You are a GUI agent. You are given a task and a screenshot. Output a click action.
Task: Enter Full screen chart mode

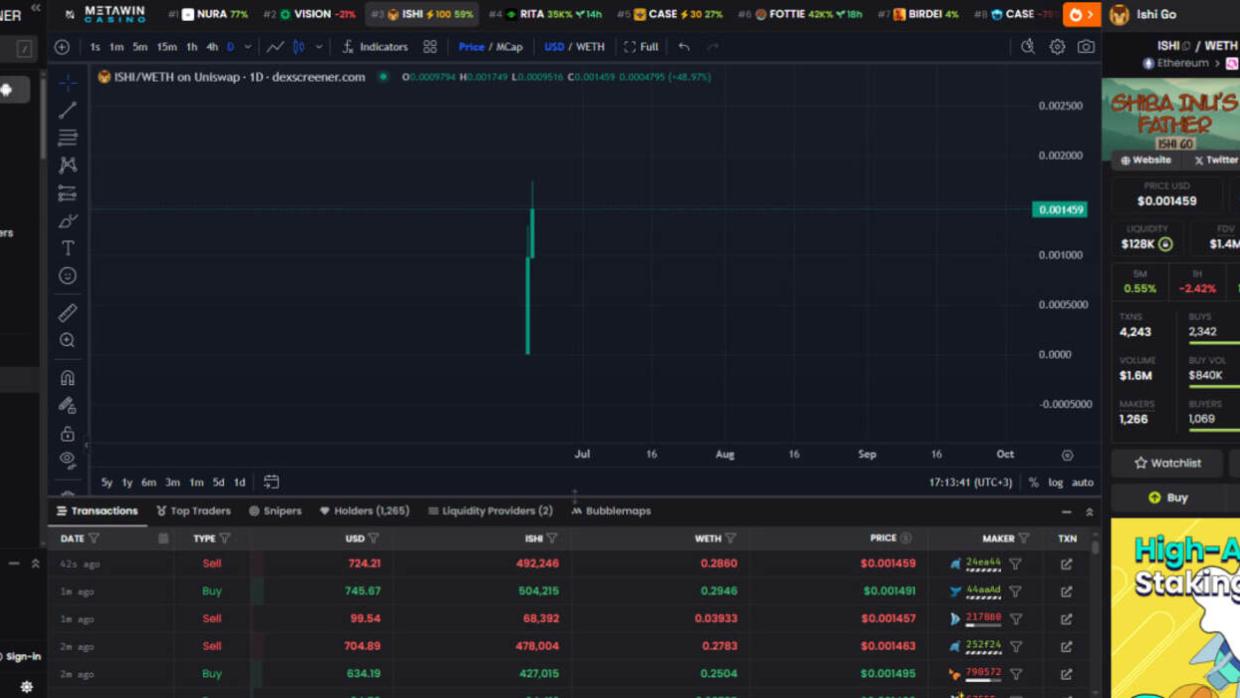[x=641, y=47]
